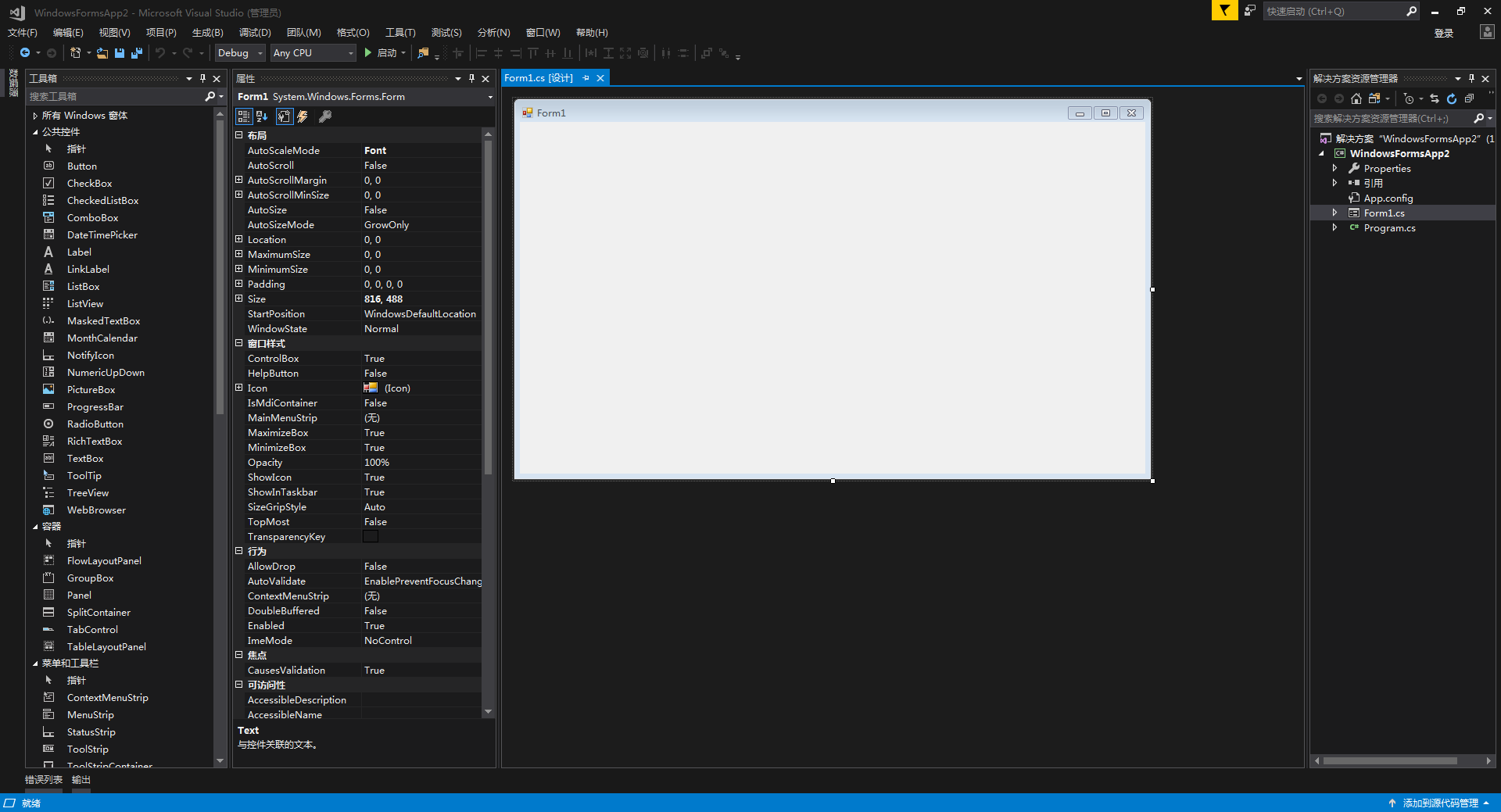Click the Save All icon
This screenshot has width=1501, height=812.
tap(136, 52)
